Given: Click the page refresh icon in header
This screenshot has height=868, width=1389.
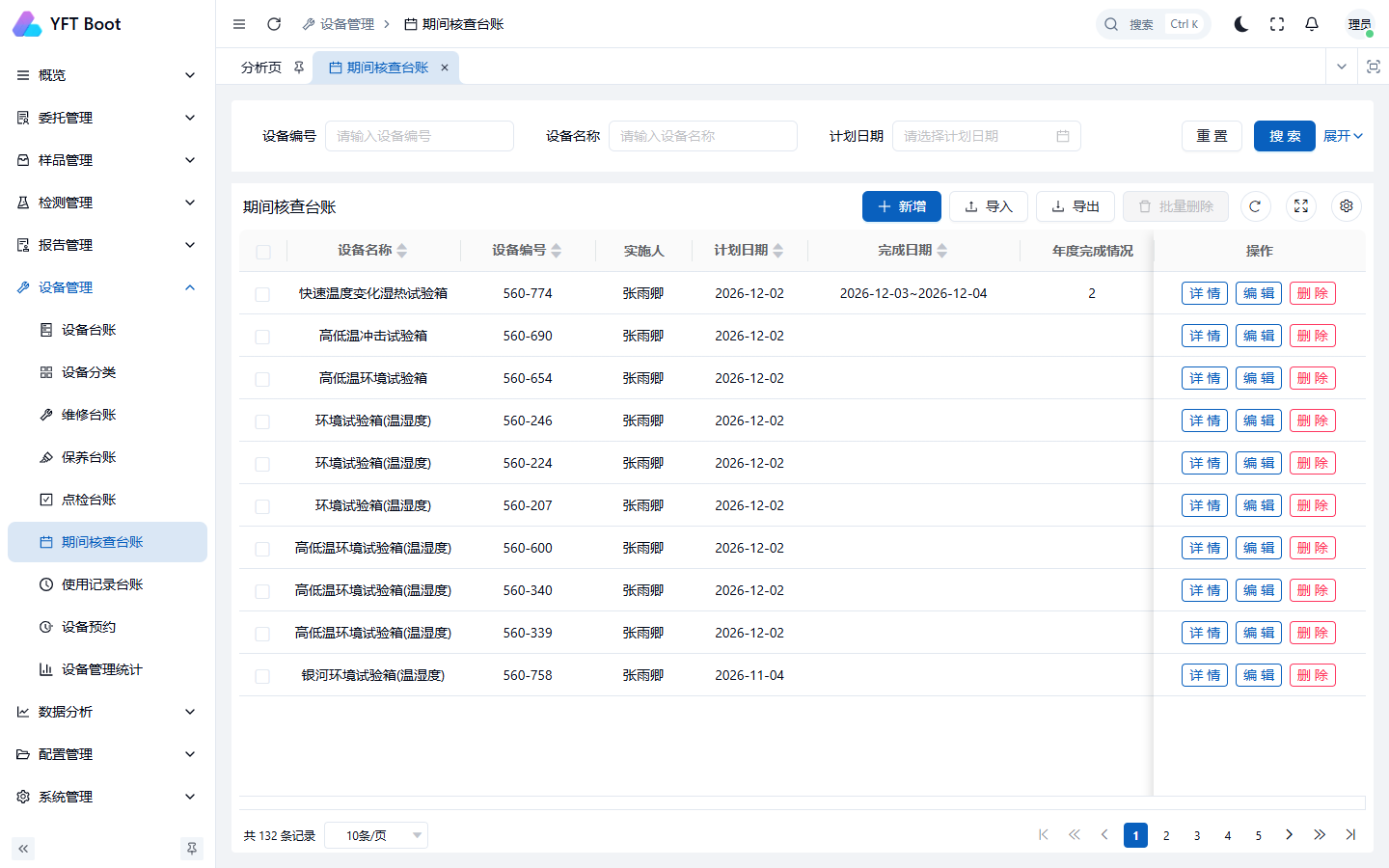Looking at the screenshot, I should pos(274,24).
